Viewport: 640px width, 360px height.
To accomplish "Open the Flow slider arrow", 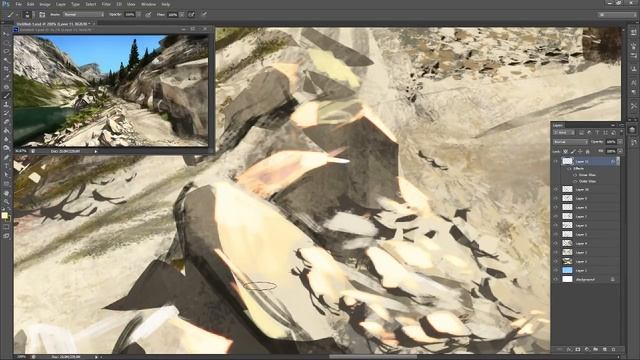I will pyautogui.click(x=182, y=14).
